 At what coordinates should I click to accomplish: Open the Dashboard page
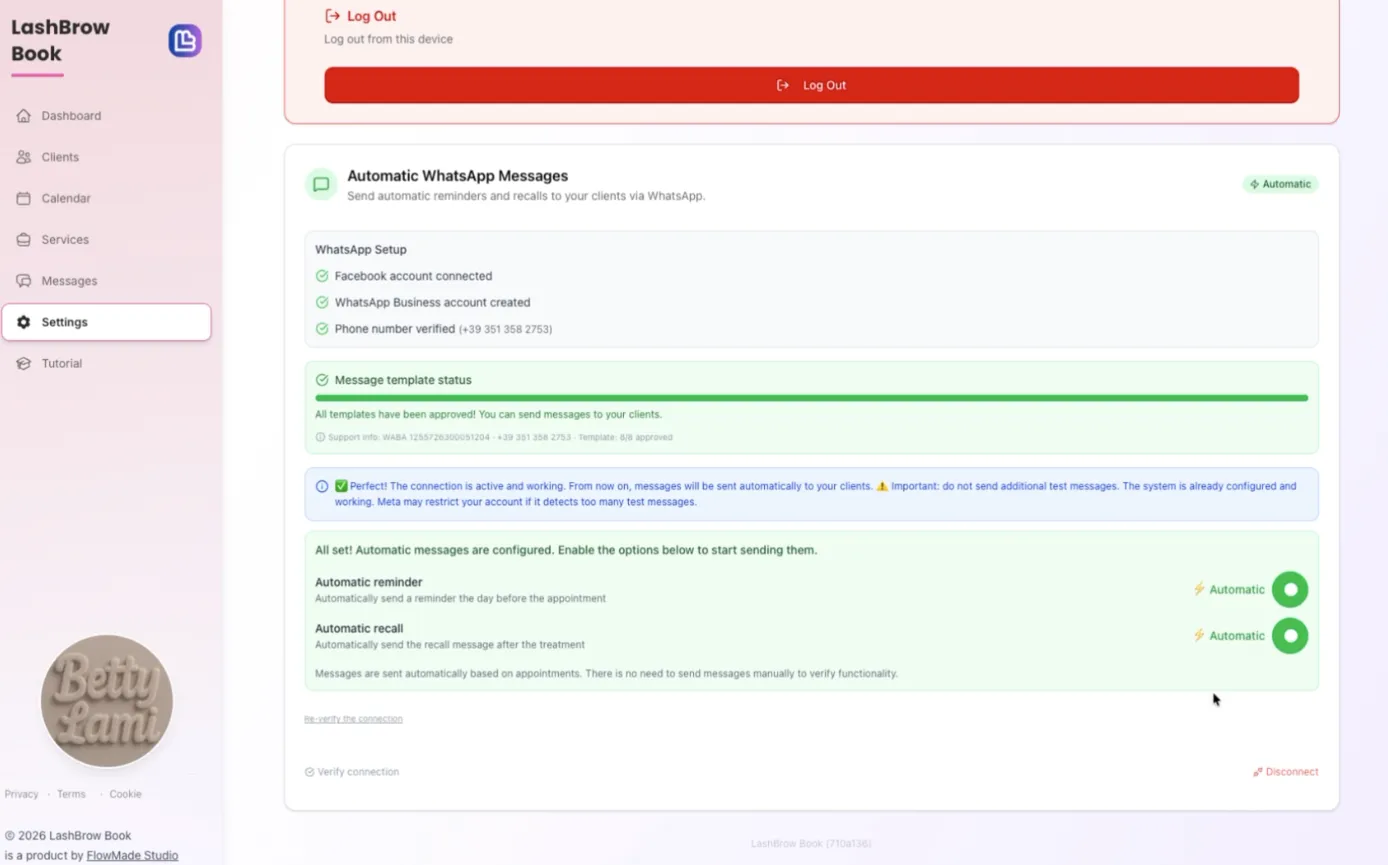point(106,116)
